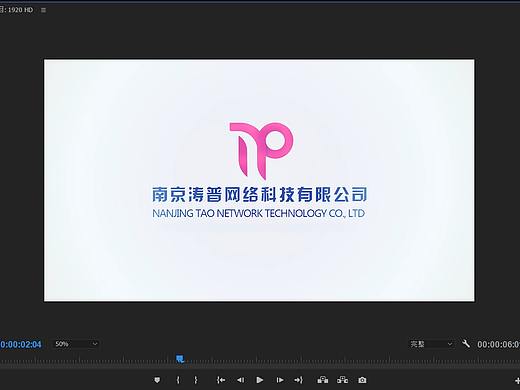
Task: Open the 1920 HD panel menu
Action: 43,10
